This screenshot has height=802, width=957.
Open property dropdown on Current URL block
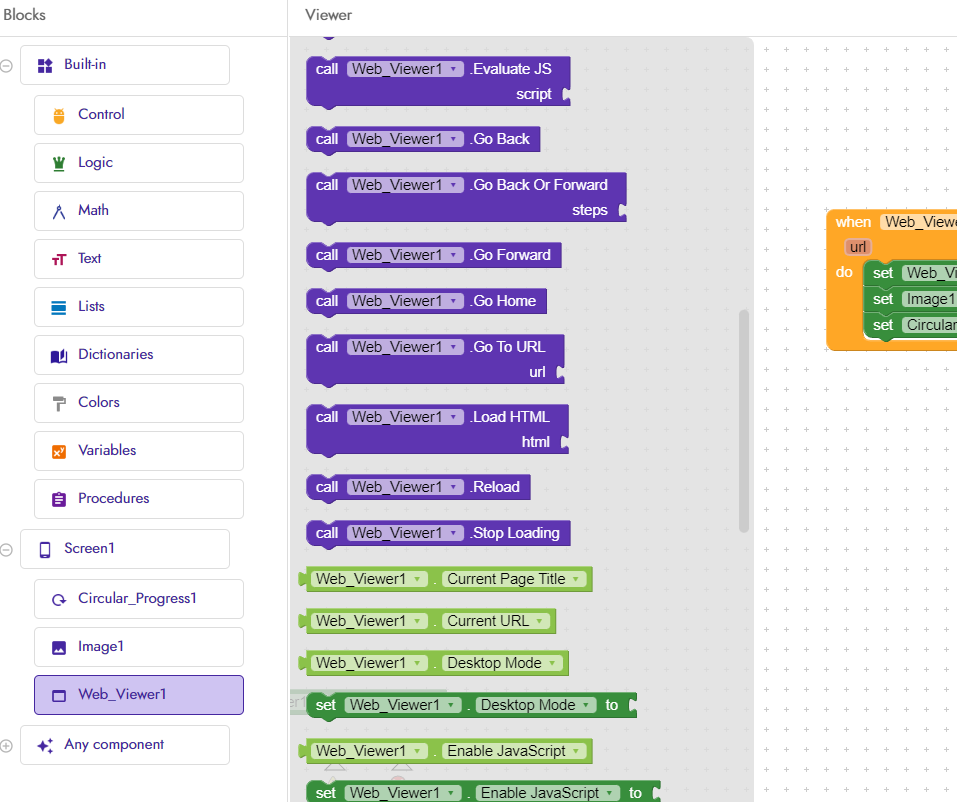pyautogui.click(x=540, y=621)
